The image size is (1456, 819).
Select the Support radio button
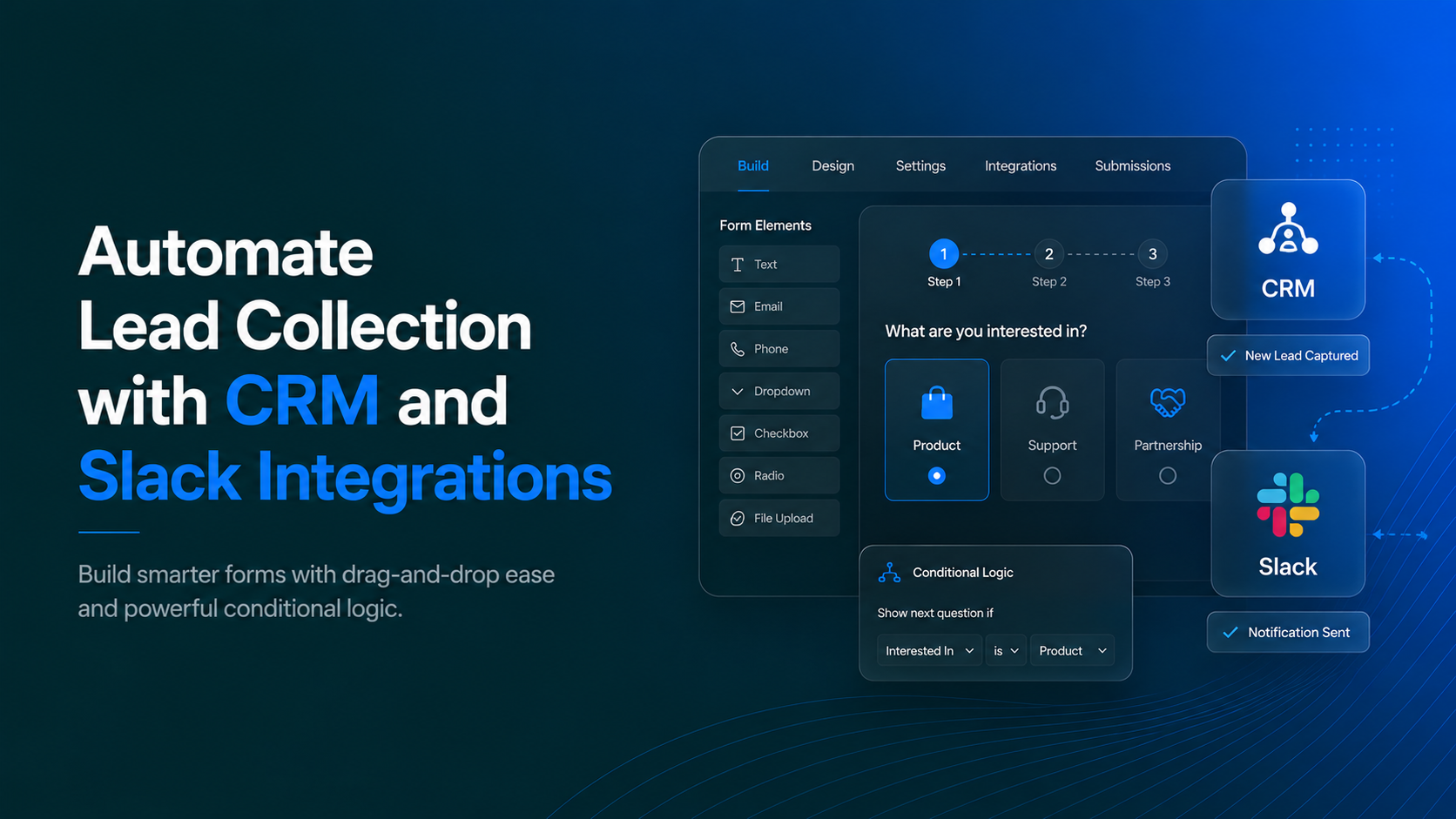pos(1052,476)
